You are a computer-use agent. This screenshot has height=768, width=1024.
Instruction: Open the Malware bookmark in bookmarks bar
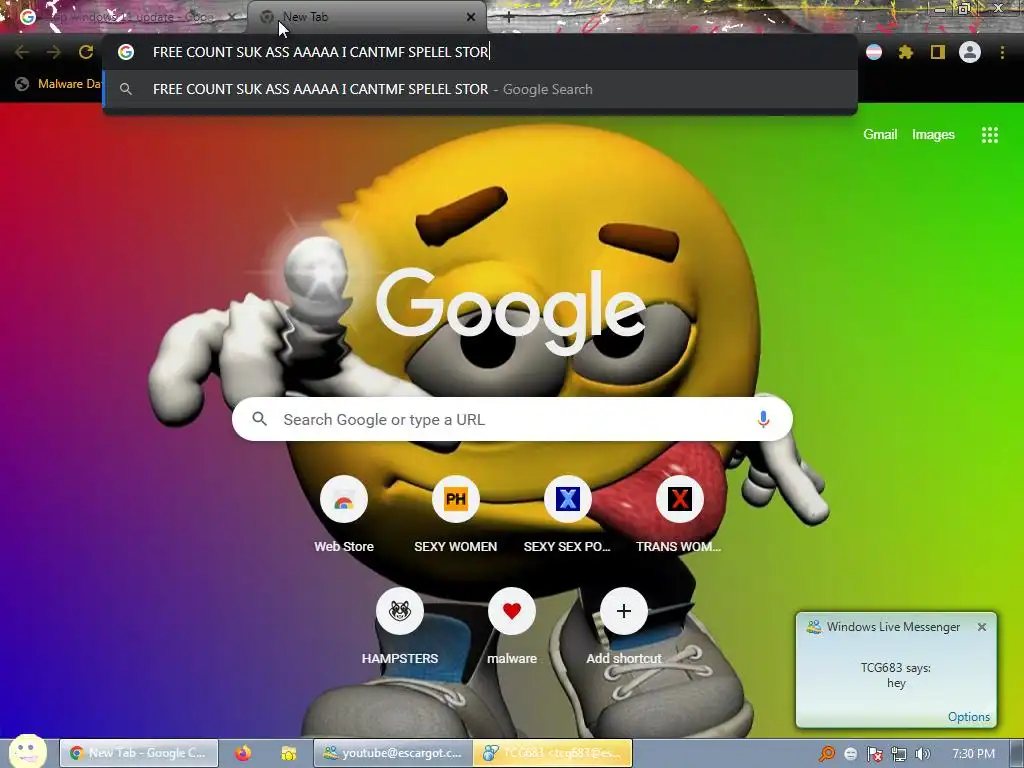pos(59,84)
